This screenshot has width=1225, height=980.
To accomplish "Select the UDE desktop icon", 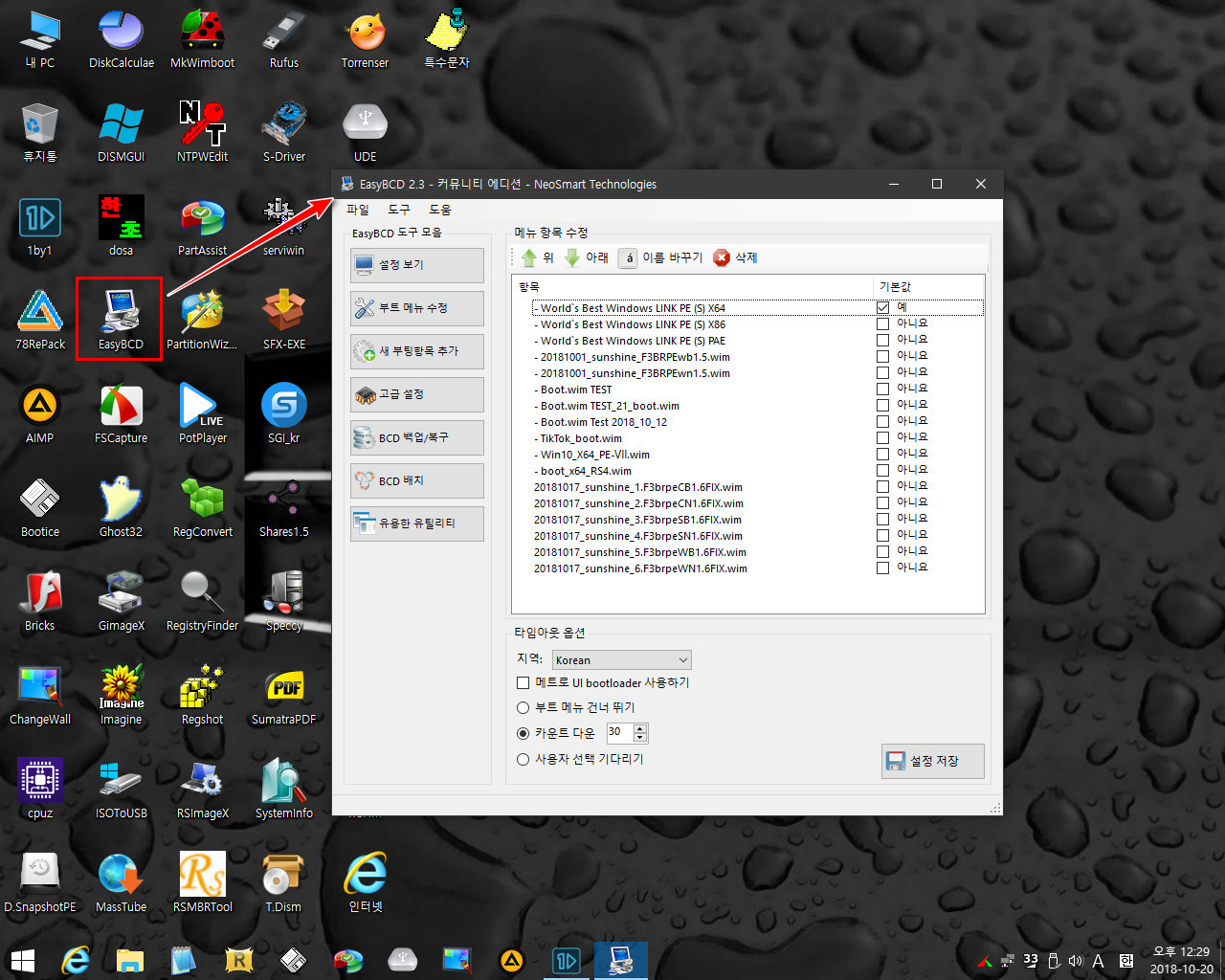I will [366, 132].
